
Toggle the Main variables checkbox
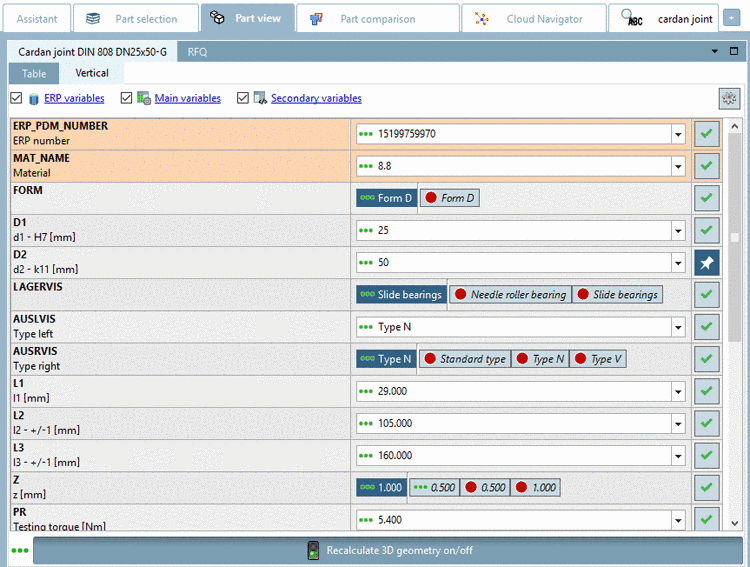pyautogui.click(x=126, y=98)
